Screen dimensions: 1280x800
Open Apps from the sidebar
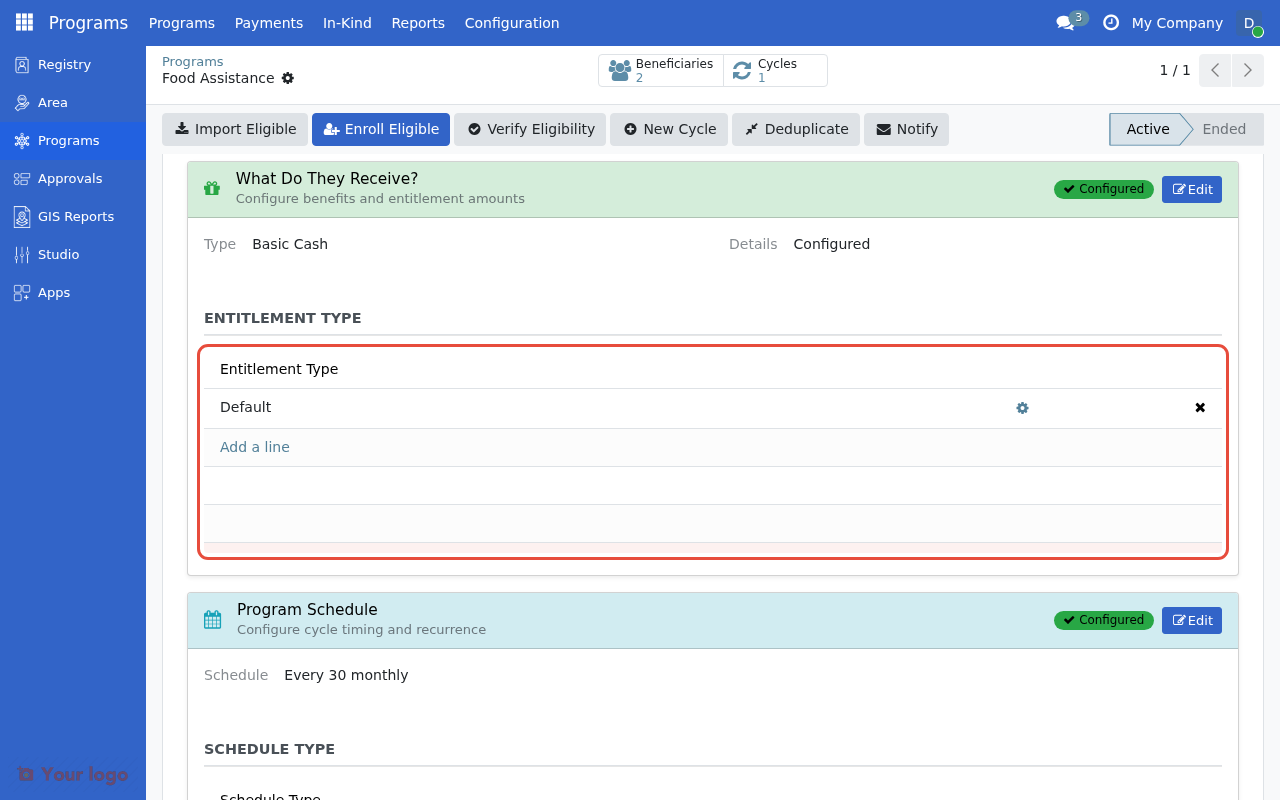point(52,292)
